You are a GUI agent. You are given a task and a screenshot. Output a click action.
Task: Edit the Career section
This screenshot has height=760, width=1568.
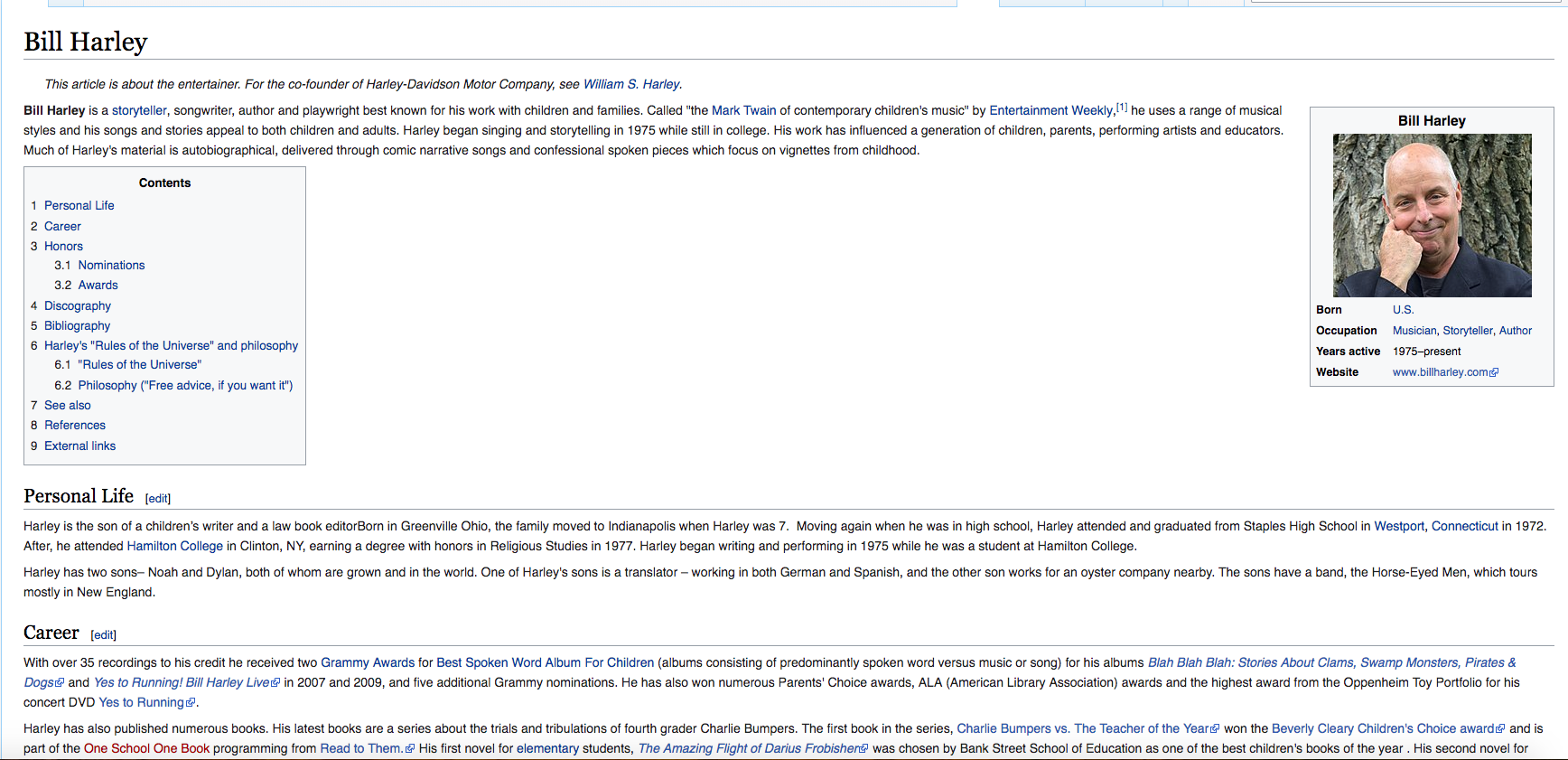pyautogui.click(x=104, y=634)
